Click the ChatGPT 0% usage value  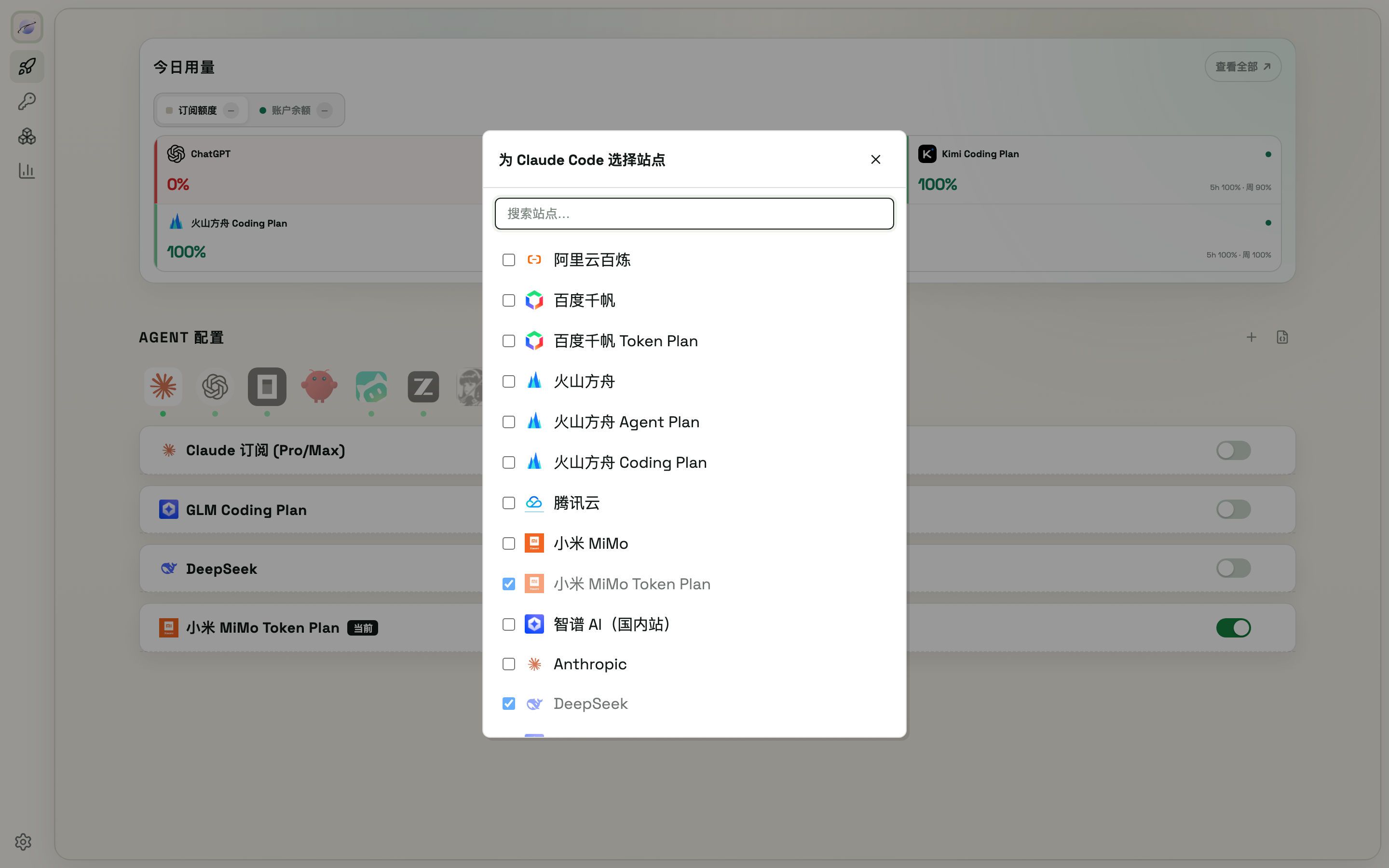tap(178, 184)
